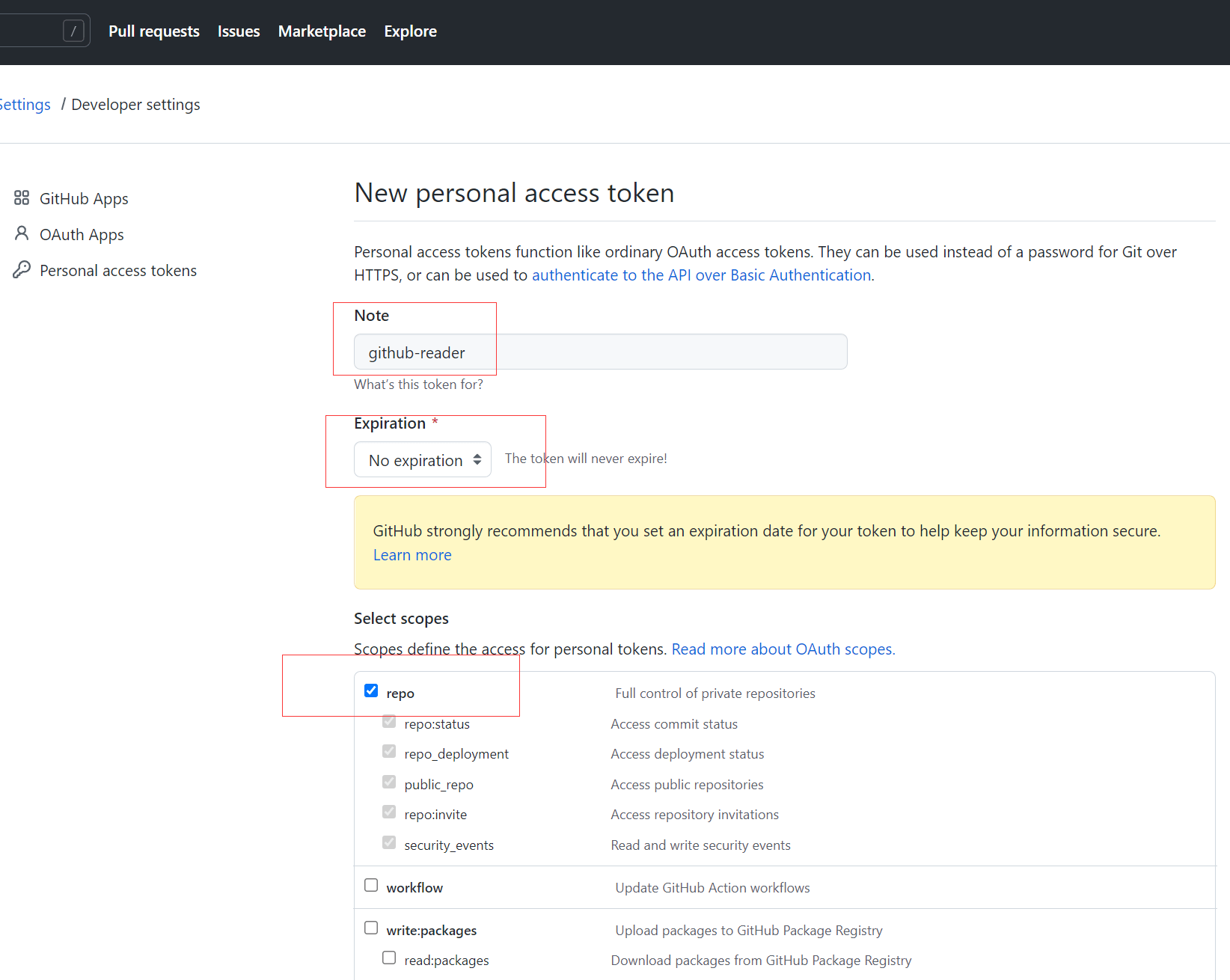Viewport: 1230px width, 980px height.
Task: Click the search box in header
Action: [x=45, y=31]
